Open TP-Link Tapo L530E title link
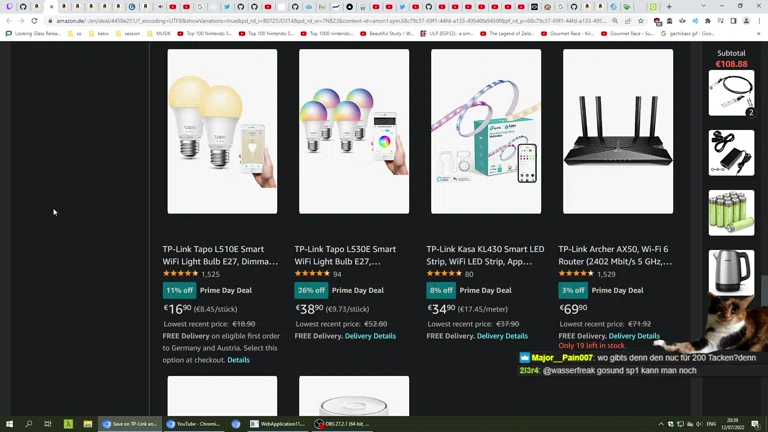 pyautogui.click(x=345, y=255)
